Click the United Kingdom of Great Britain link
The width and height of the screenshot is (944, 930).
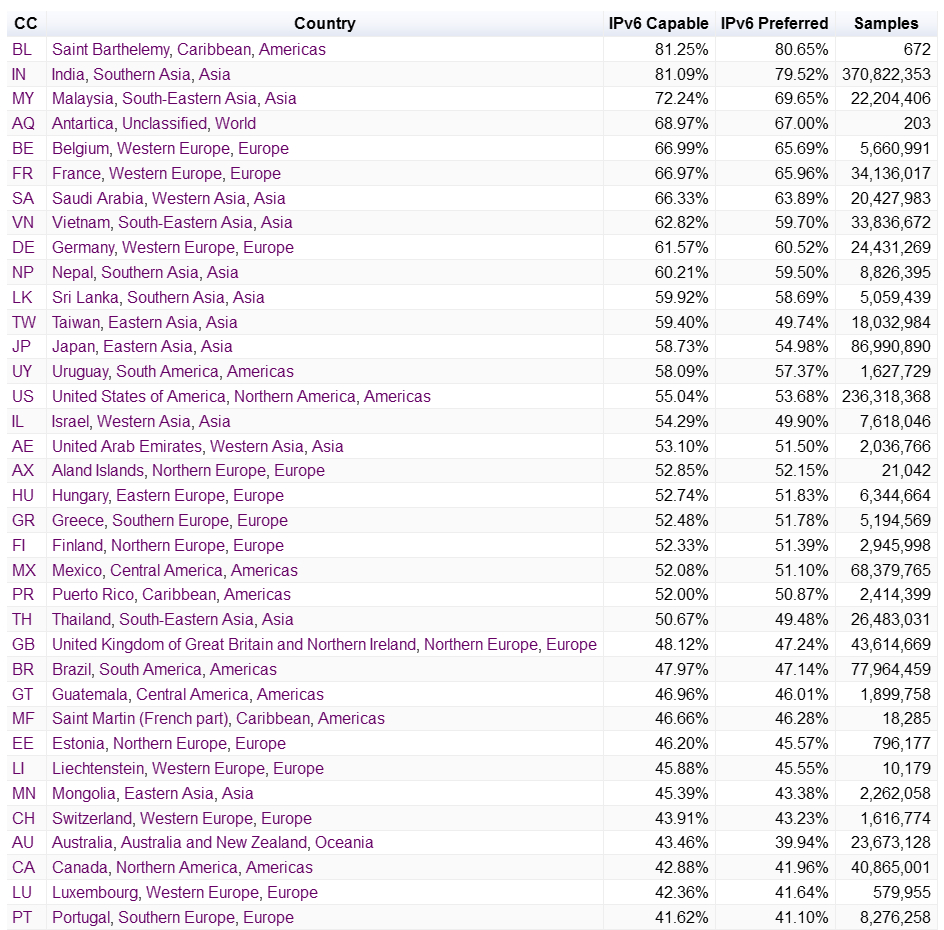pyautogui.click(x=324, y=644)
